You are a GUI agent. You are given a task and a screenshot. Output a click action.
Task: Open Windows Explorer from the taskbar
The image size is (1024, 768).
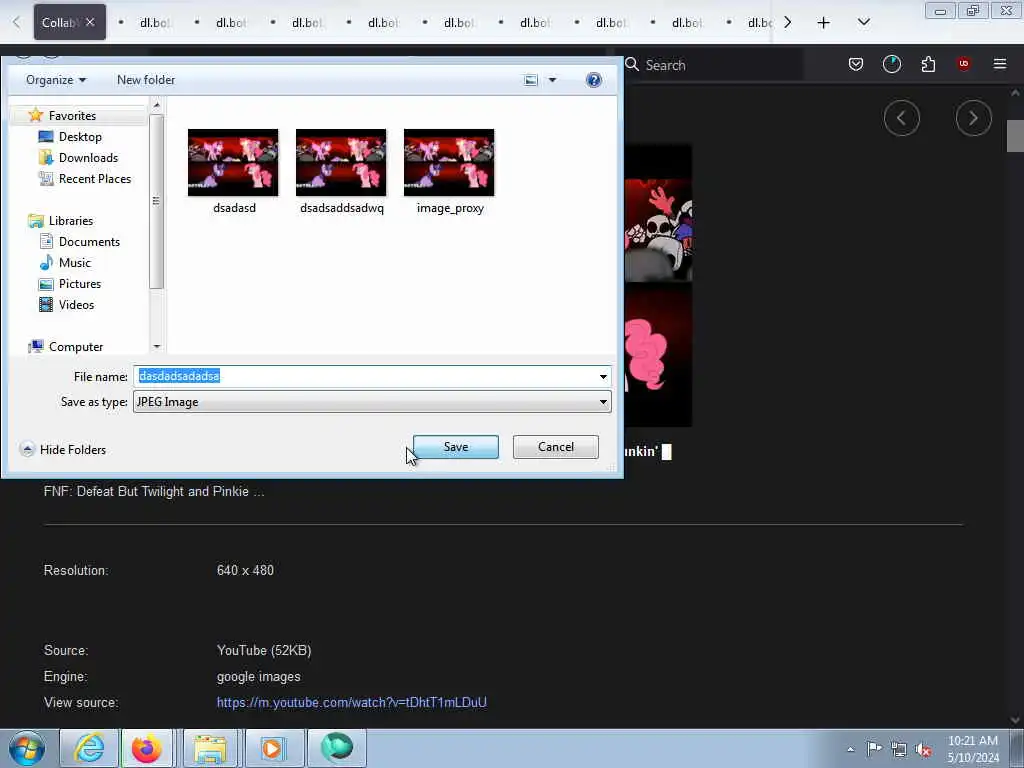tap(210, 748)
